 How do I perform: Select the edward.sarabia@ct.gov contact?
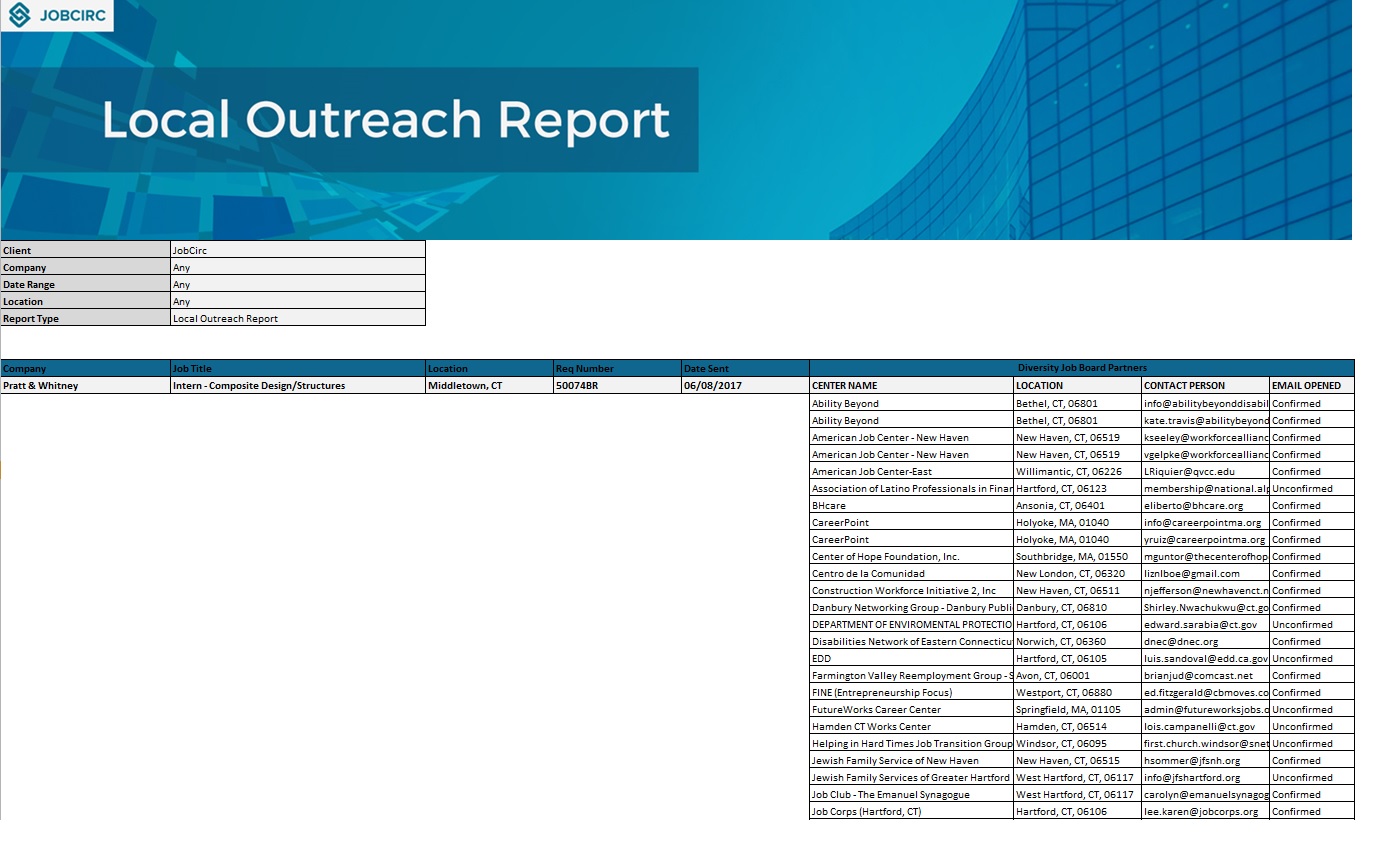click(1206, 624)
